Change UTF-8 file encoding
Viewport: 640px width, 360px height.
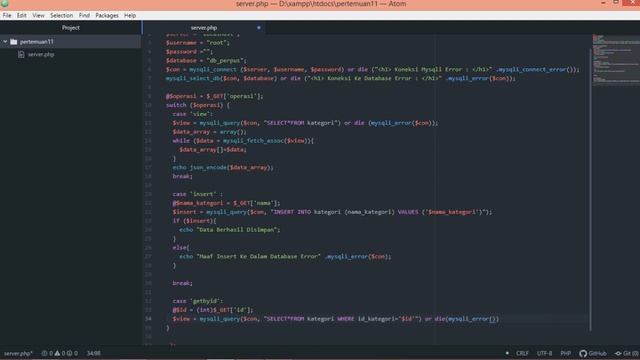coord(544,353)
